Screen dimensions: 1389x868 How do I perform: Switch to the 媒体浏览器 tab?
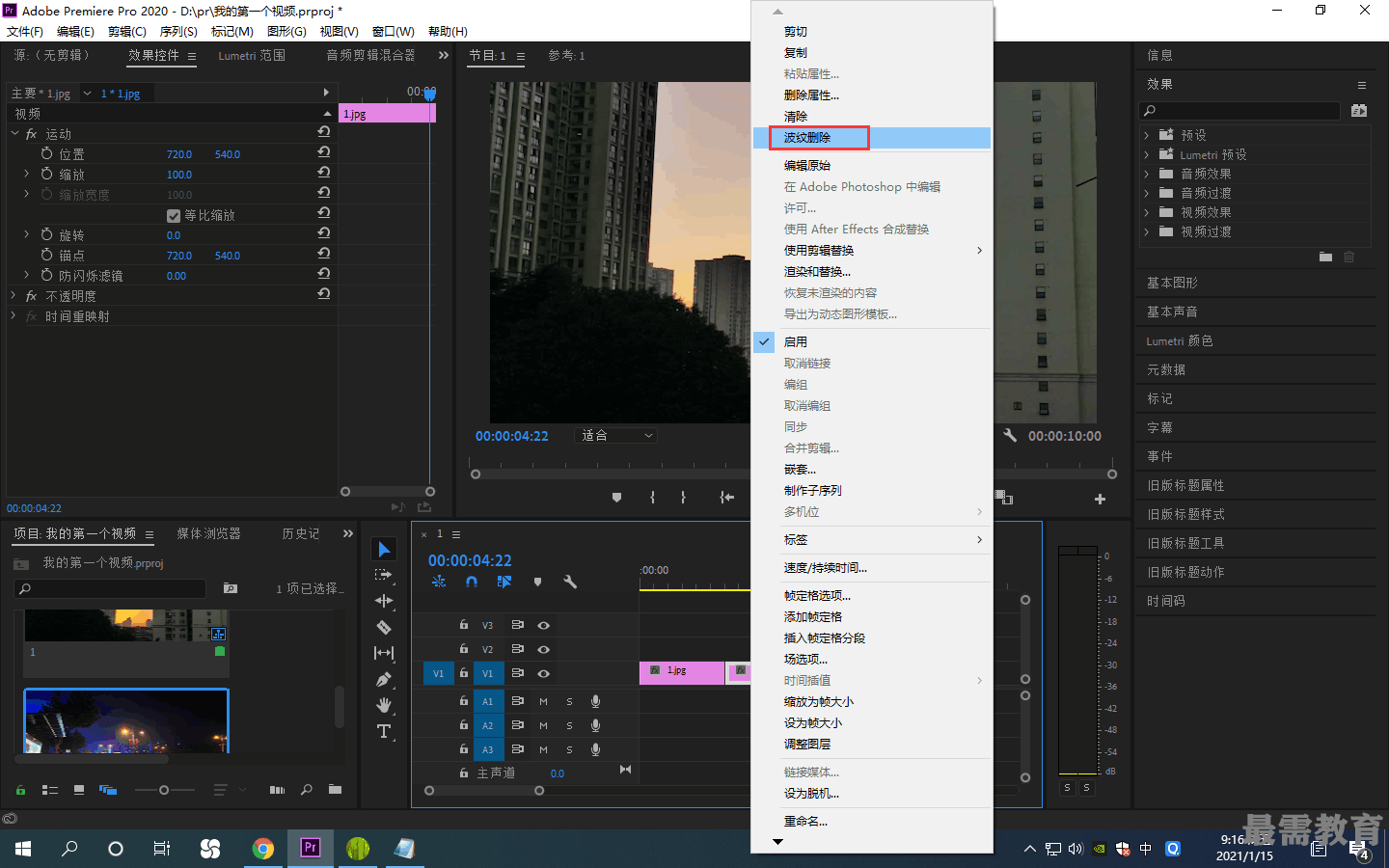[x=208, y=533]
